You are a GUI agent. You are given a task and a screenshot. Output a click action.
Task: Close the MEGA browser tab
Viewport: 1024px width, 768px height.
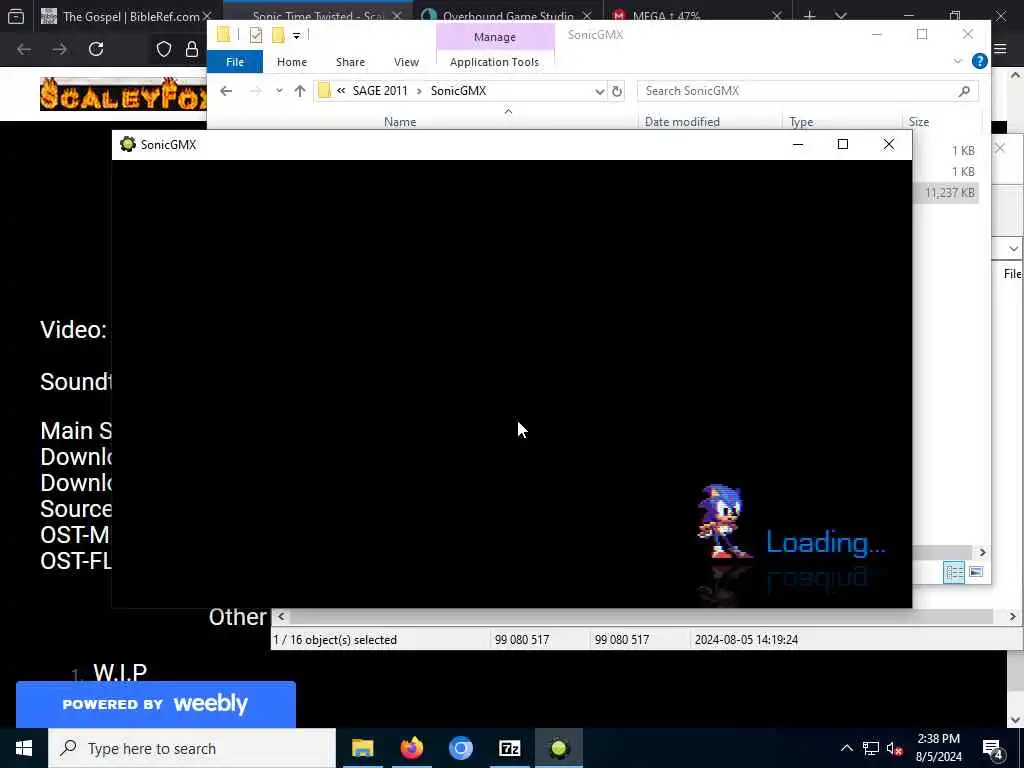(776, 16)
